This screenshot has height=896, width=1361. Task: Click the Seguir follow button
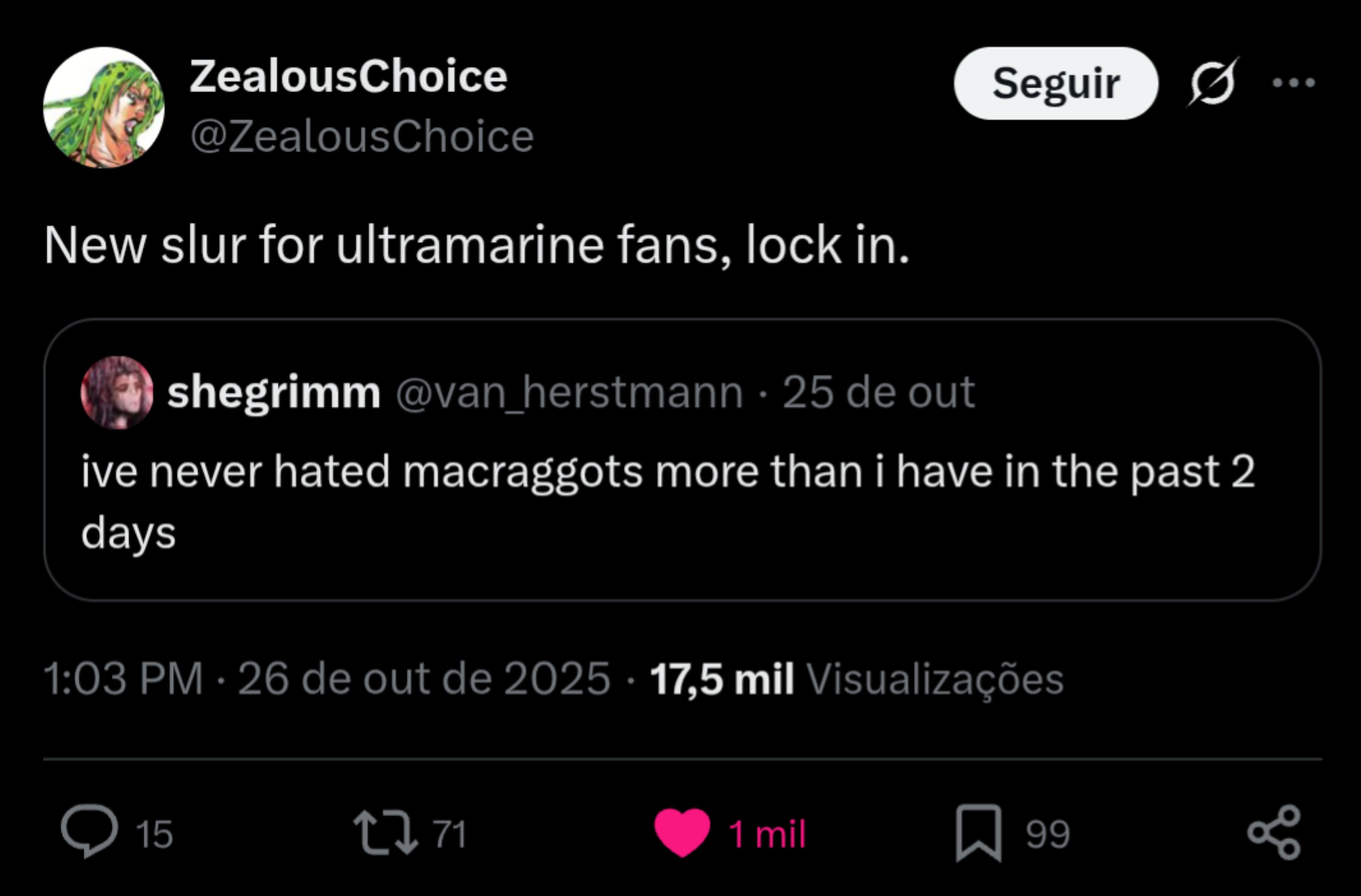pos(1056,83)
